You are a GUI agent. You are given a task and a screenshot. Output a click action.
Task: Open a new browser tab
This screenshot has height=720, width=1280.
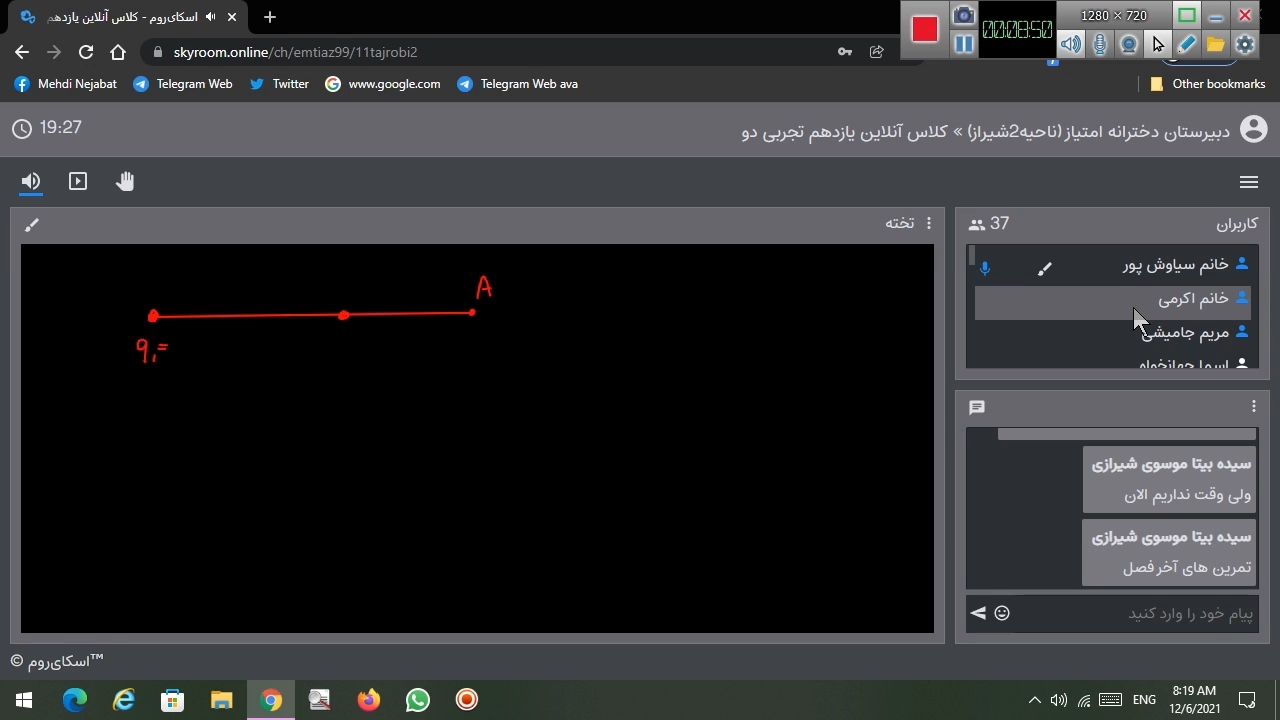270,17
